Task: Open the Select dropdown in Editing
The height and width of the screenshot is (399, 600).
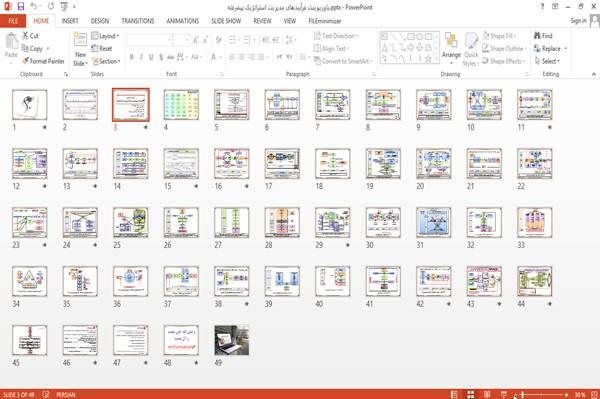Action: pos(547,61)
